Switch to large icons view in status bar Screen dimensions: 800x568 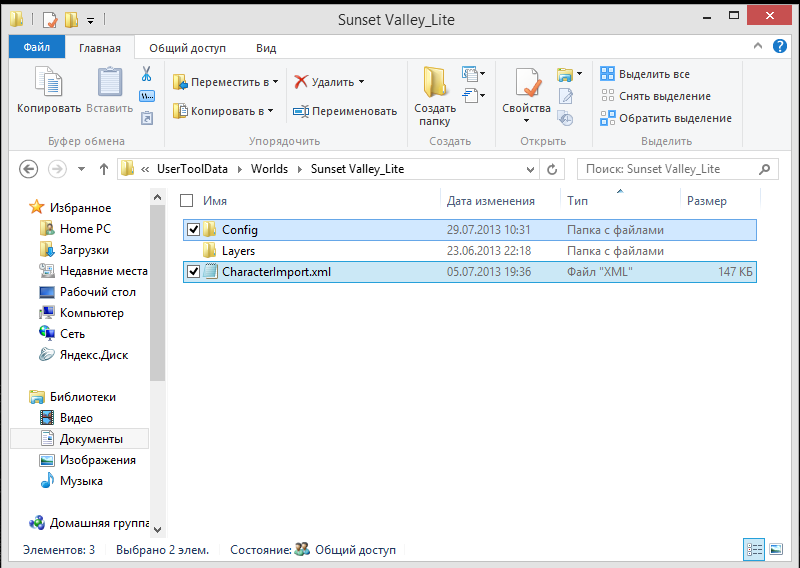point(776,549)
